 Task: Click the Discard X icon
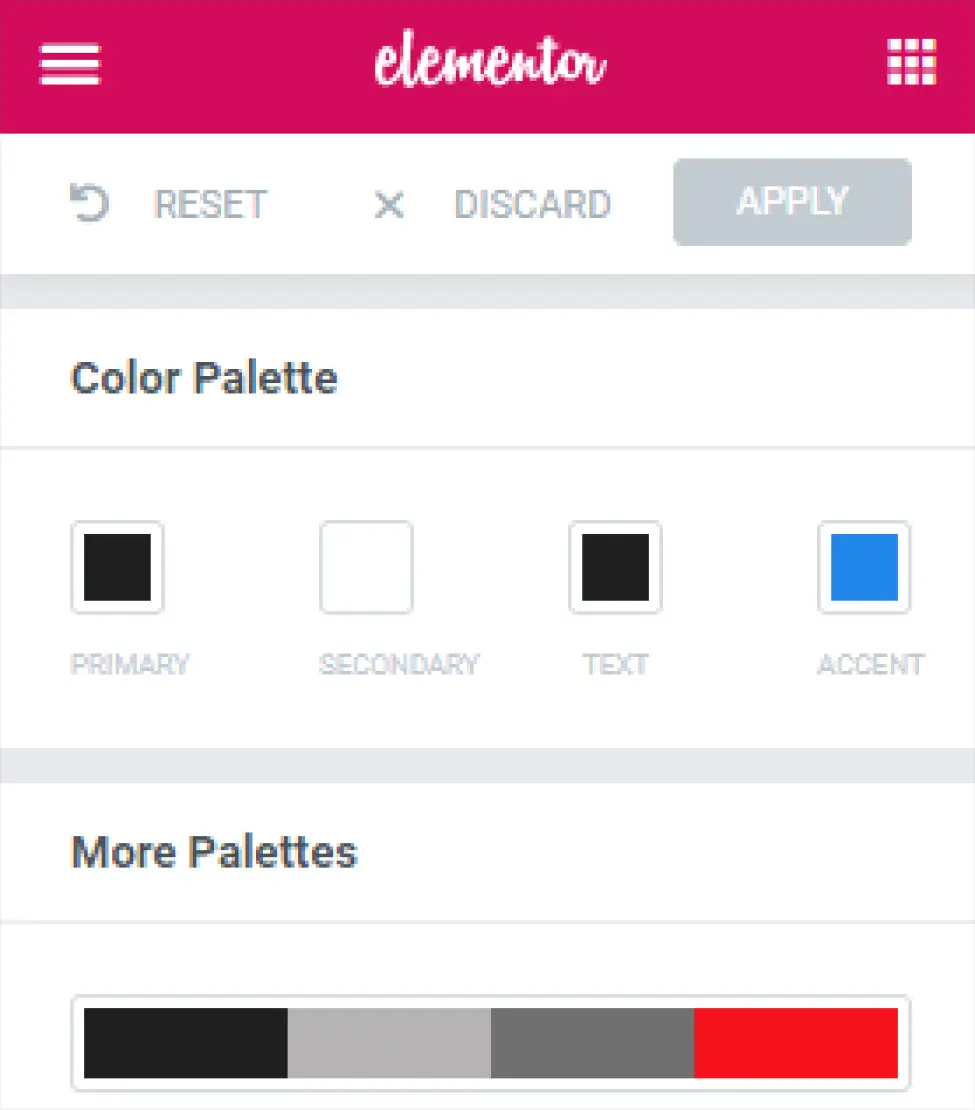pyautogui.click(x=389, y=205)
